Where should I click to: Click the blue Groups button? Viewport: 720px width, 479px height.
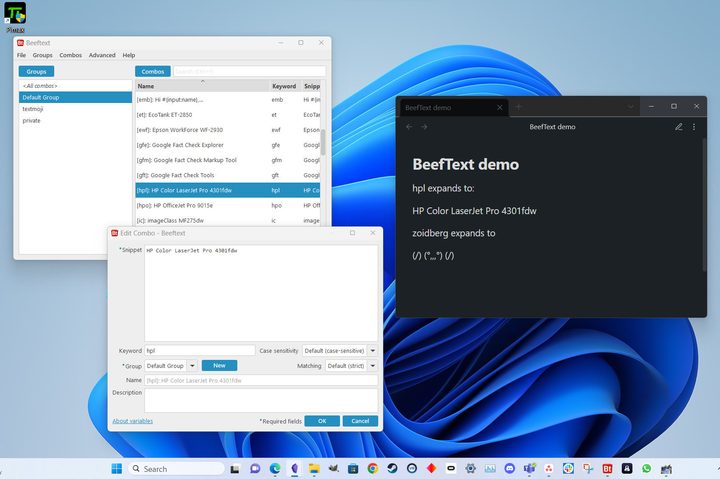click(36, 72)
